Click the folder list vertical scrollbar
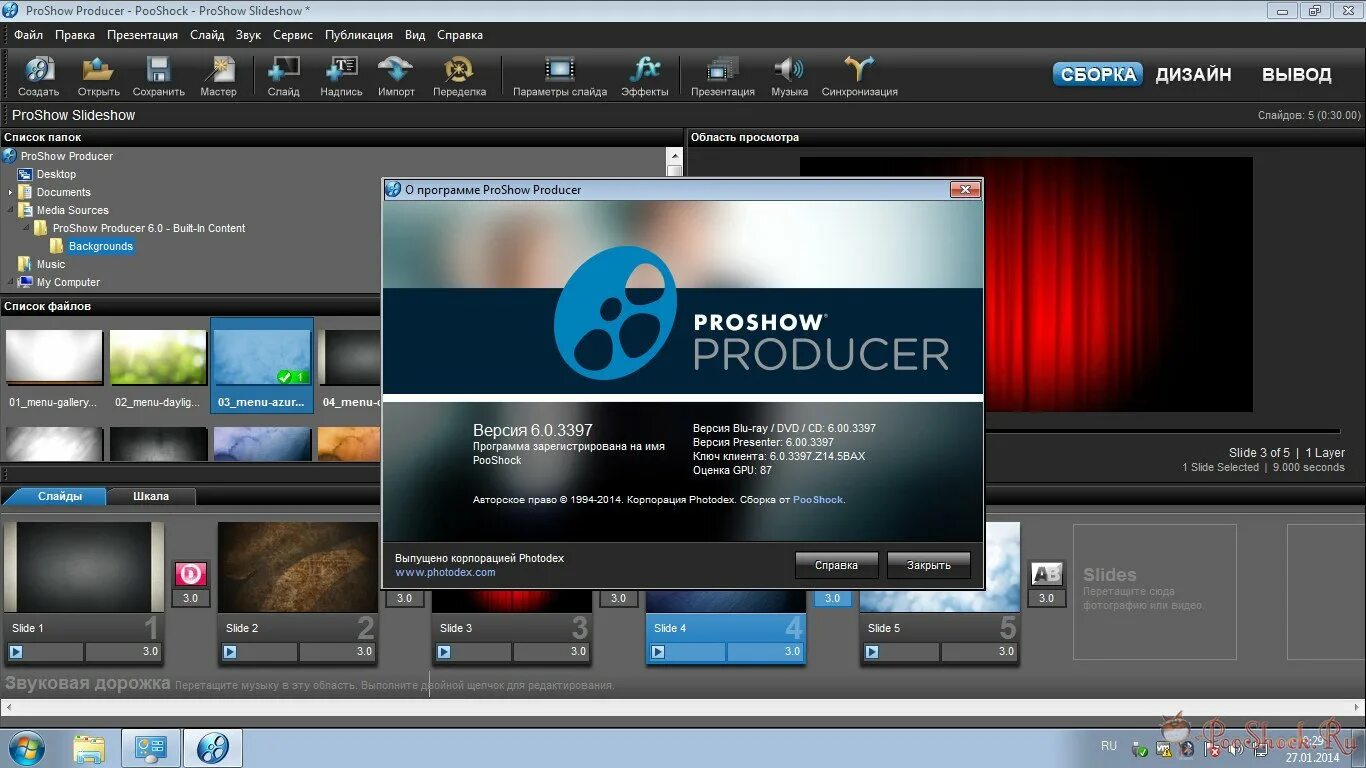The image size is (1366, 768). tap(675, 221)
